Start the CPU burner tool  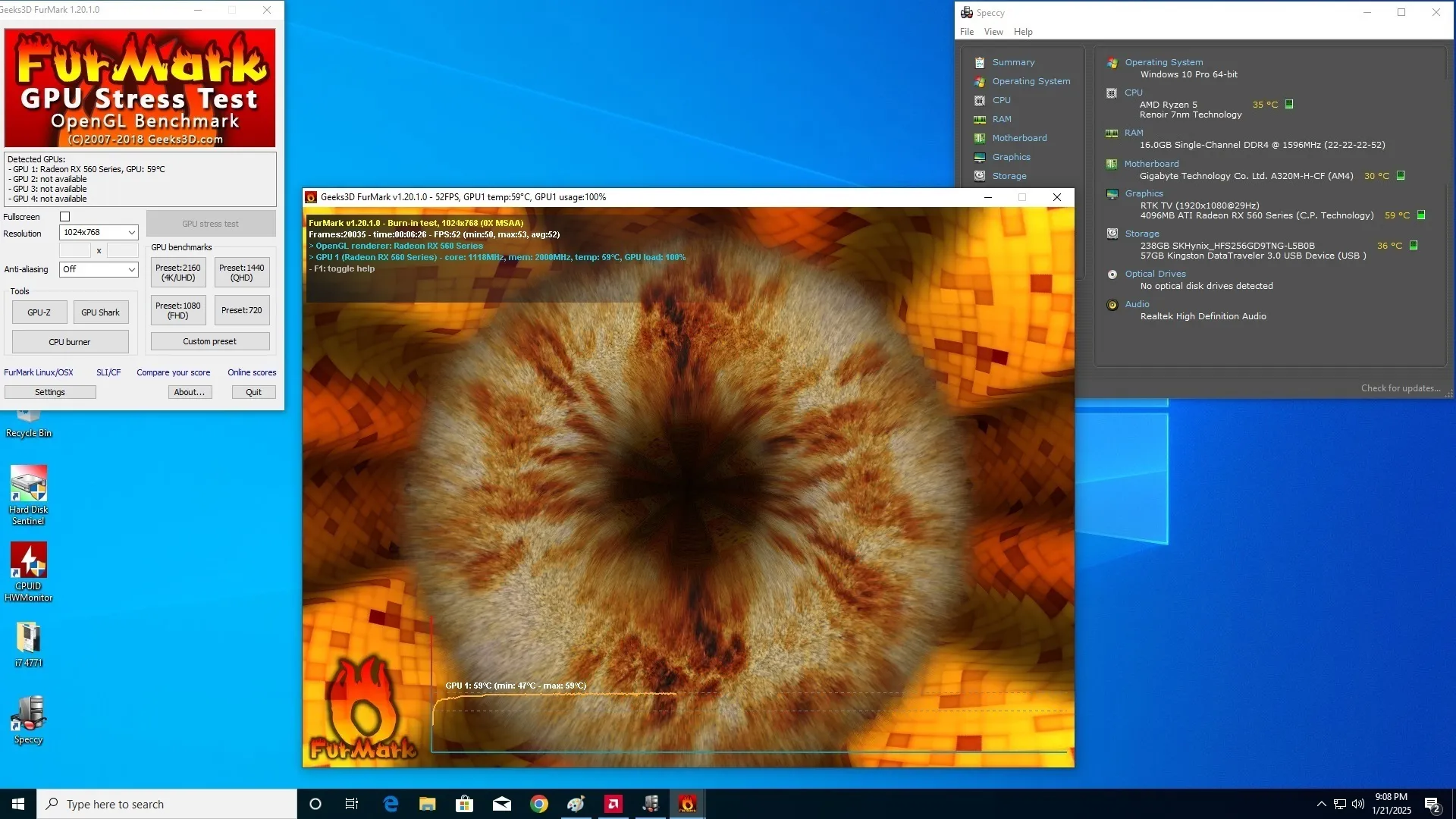tap(70, 342)
